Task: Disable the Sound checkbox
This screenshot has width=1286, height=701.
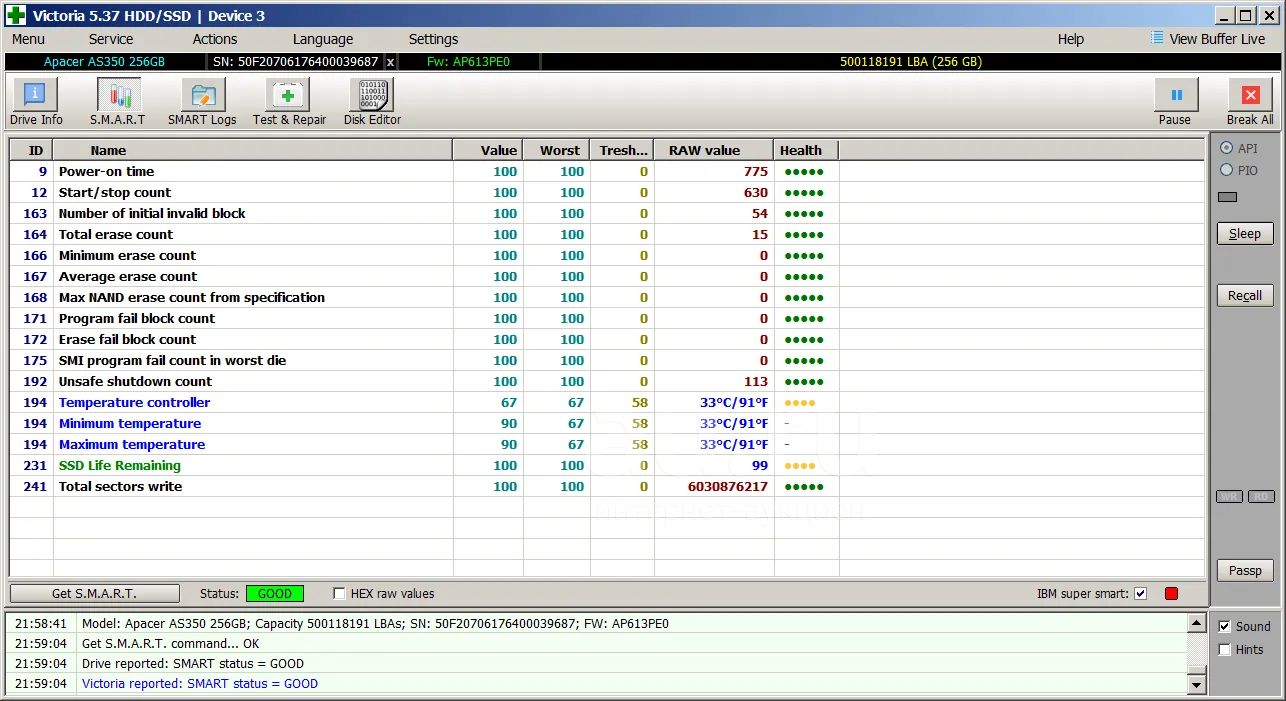Action: coord(1224,626)
